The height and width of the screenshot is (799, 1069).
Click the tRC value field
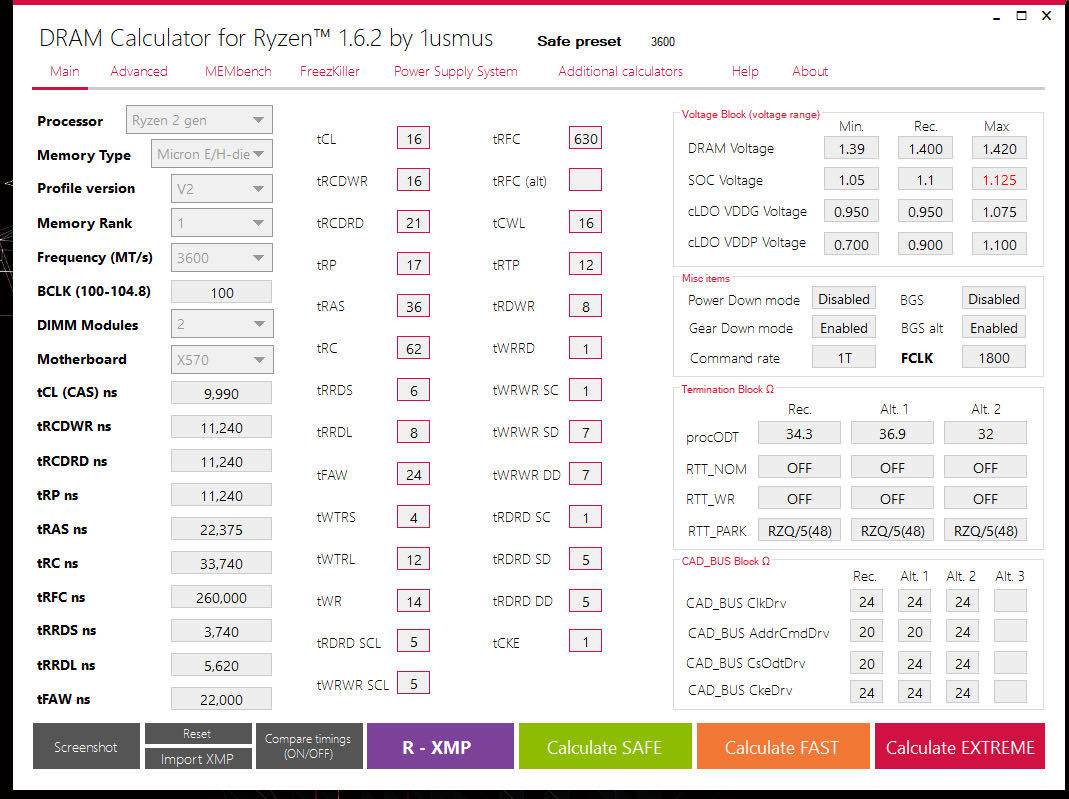[x=414, y=348]
